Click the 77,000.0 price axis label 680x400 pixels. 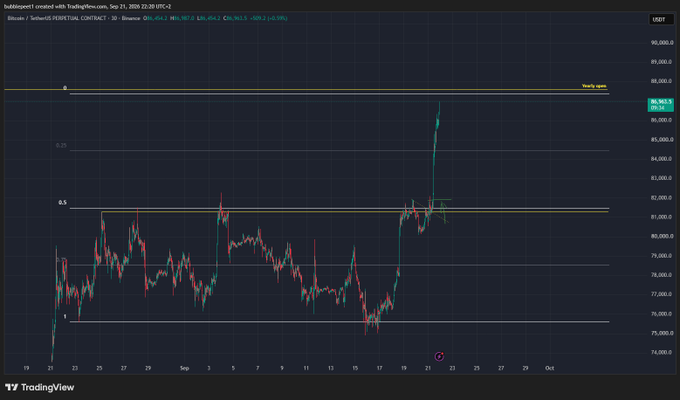point(662,295)
